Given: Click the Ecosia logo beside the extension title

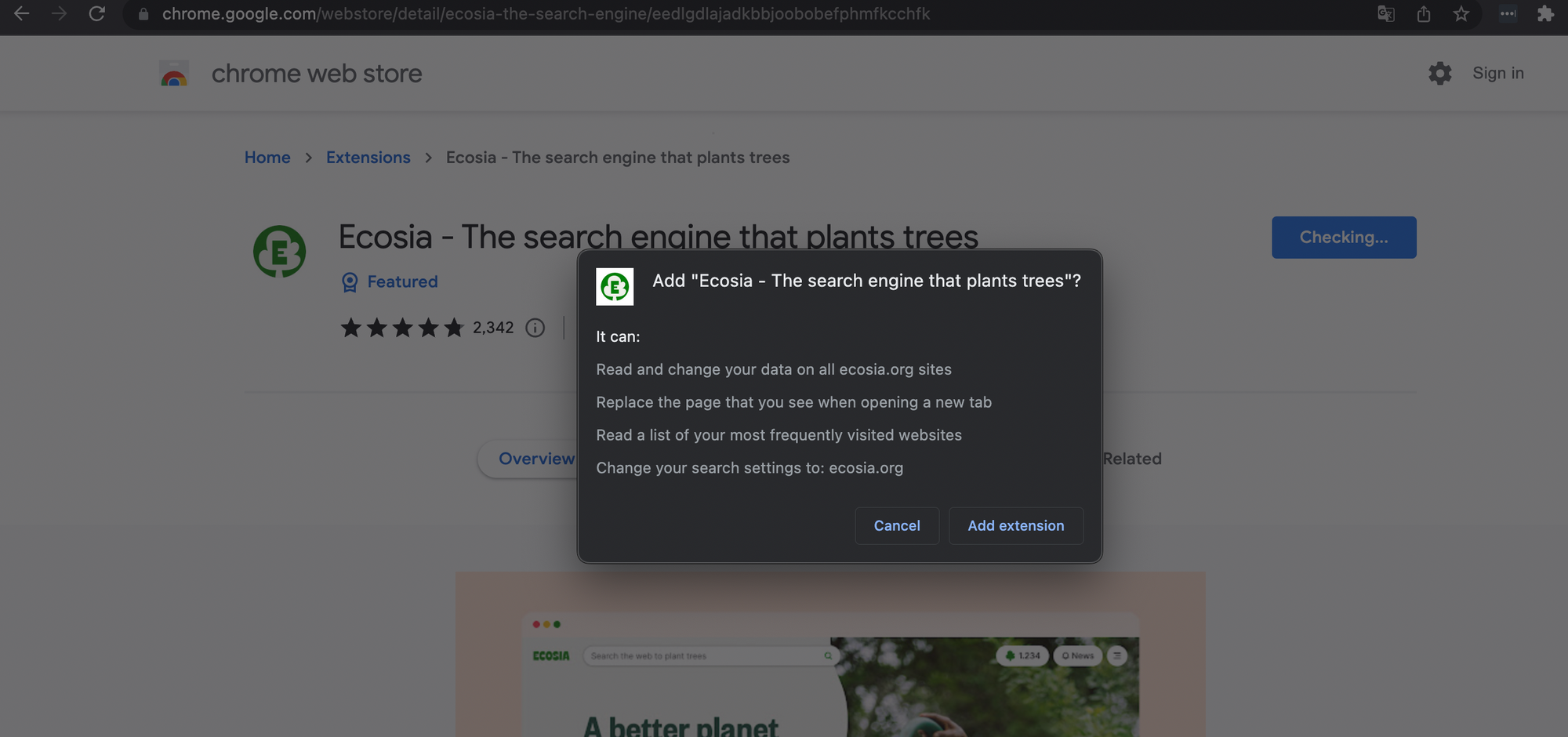Looking at the screenshot, I should [279, 252].
